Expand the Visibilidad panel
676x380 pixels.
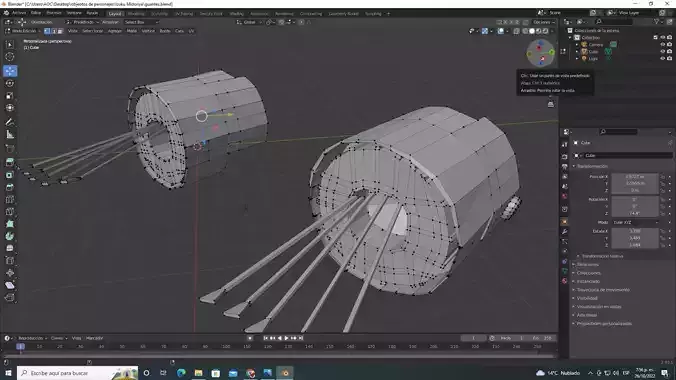pyautogui.click(x=587, y=298)
